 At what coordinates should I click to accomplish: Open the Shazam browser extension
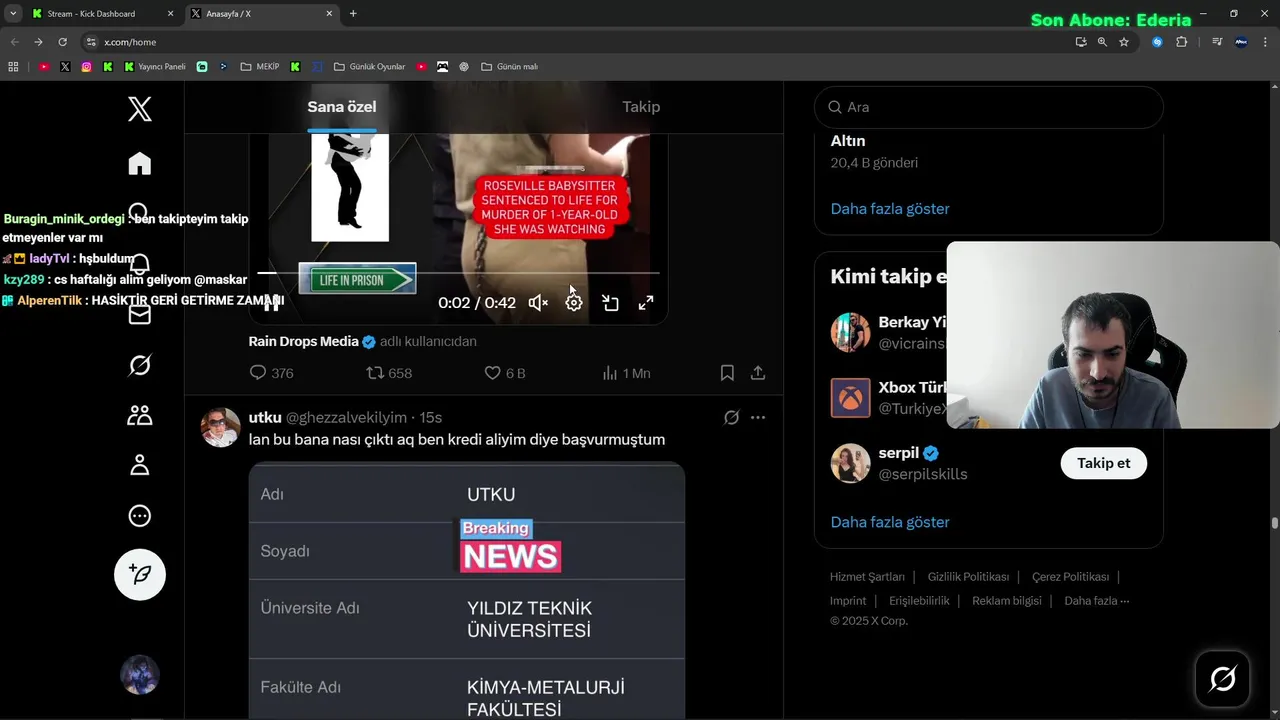pos(1157,42)
